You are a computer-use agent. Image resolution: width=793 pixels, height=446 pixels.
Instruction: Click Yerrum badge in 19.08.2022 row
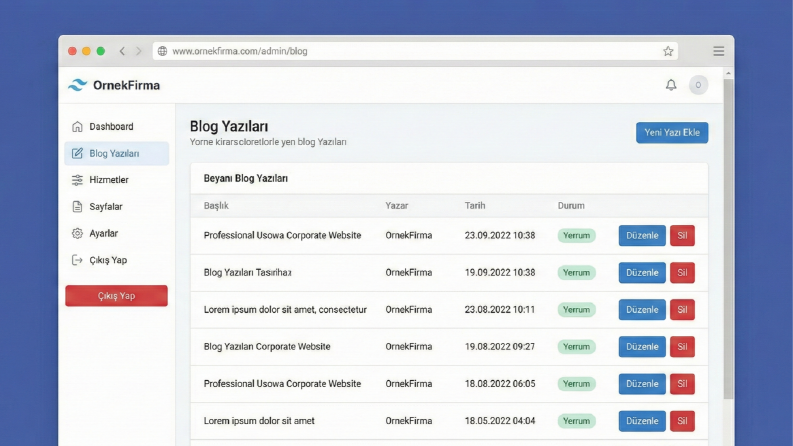[577, 347]
